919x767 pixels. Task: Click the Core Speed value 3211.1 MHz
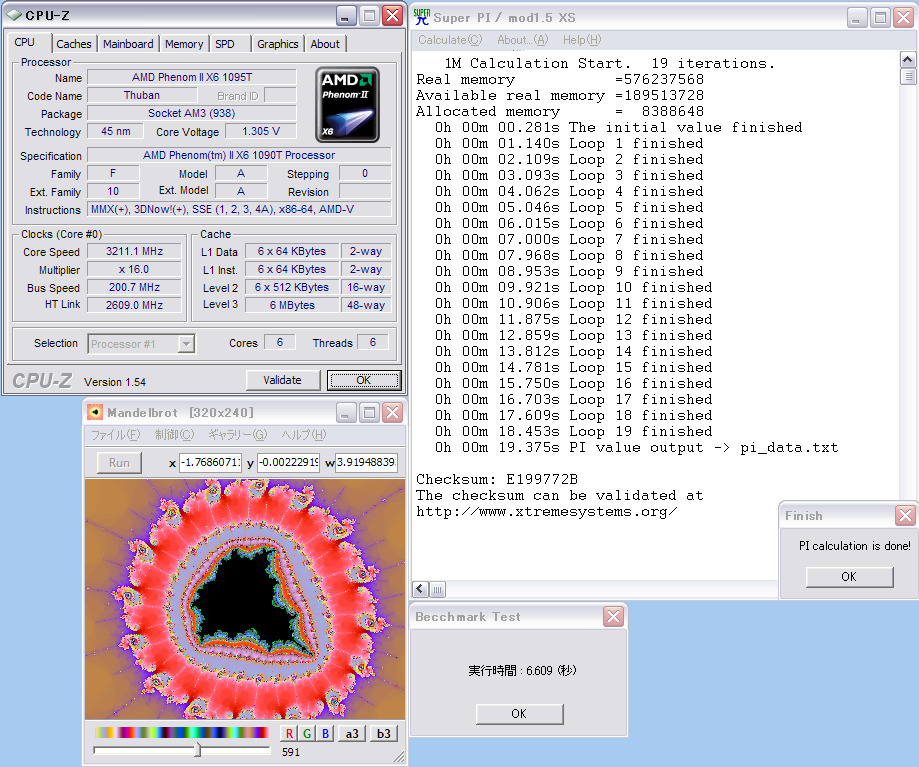(x=134, y=251)
